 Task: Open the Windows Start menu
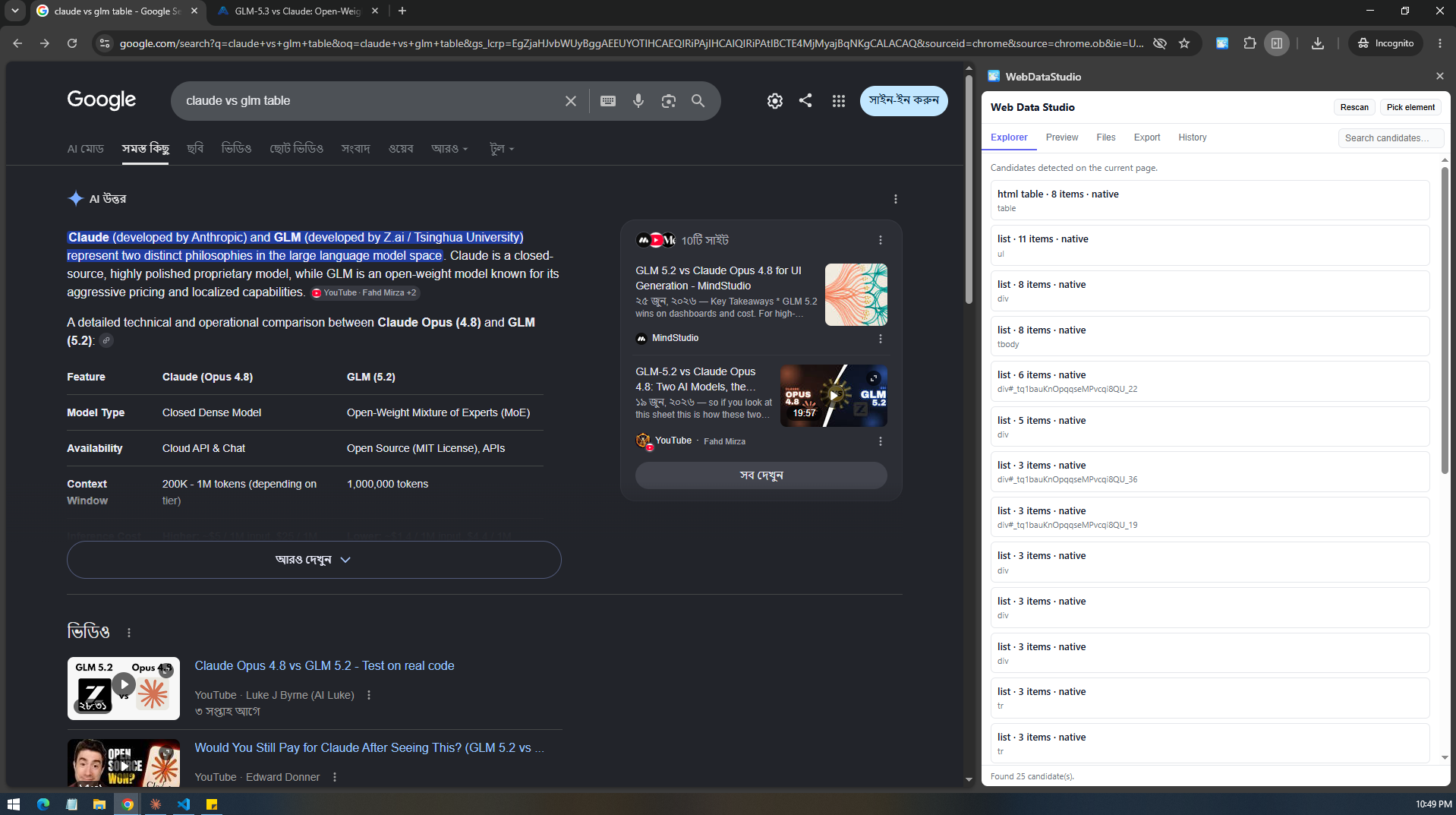[13, 804]
